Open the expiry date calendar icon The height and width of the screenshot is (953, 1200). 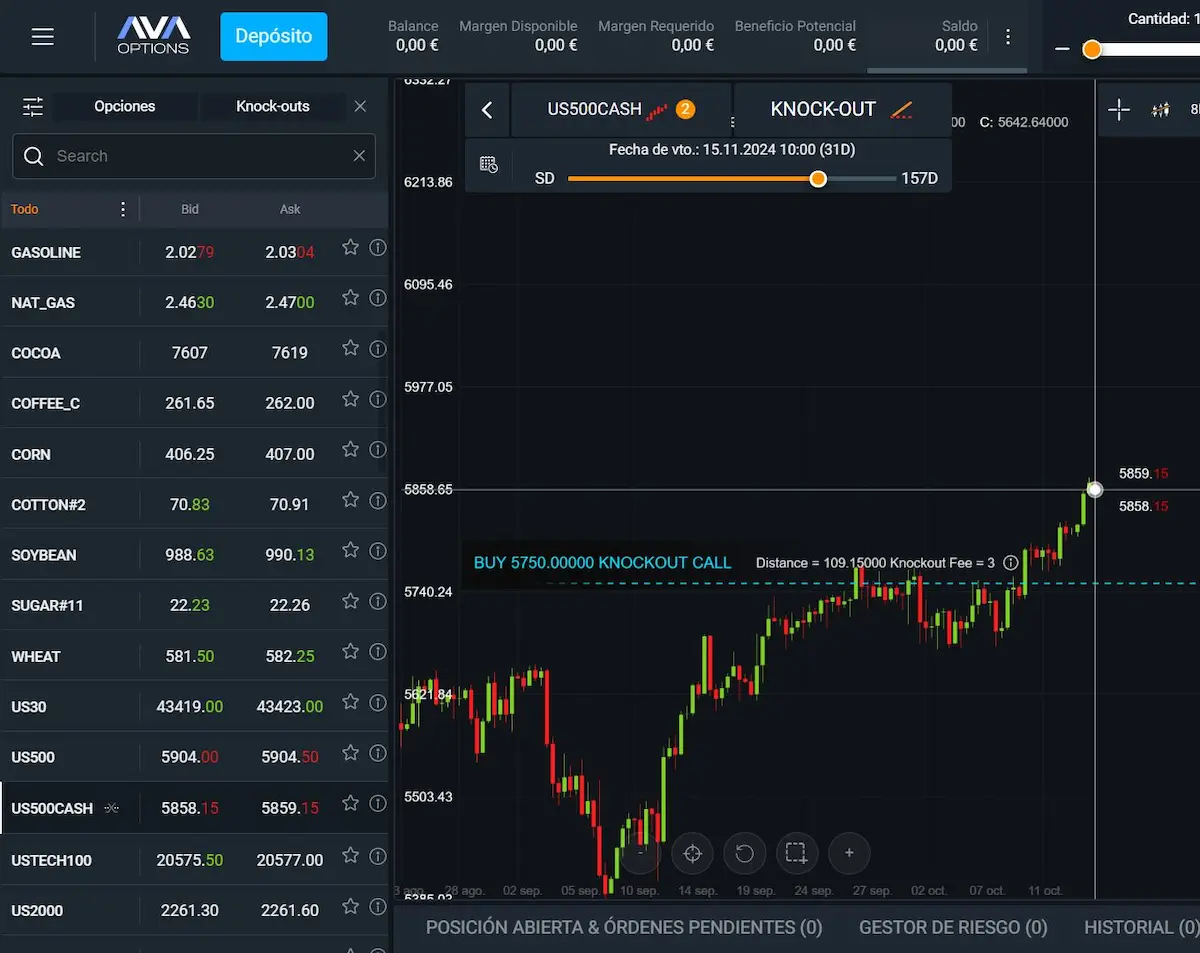click(x=489, y=165)
